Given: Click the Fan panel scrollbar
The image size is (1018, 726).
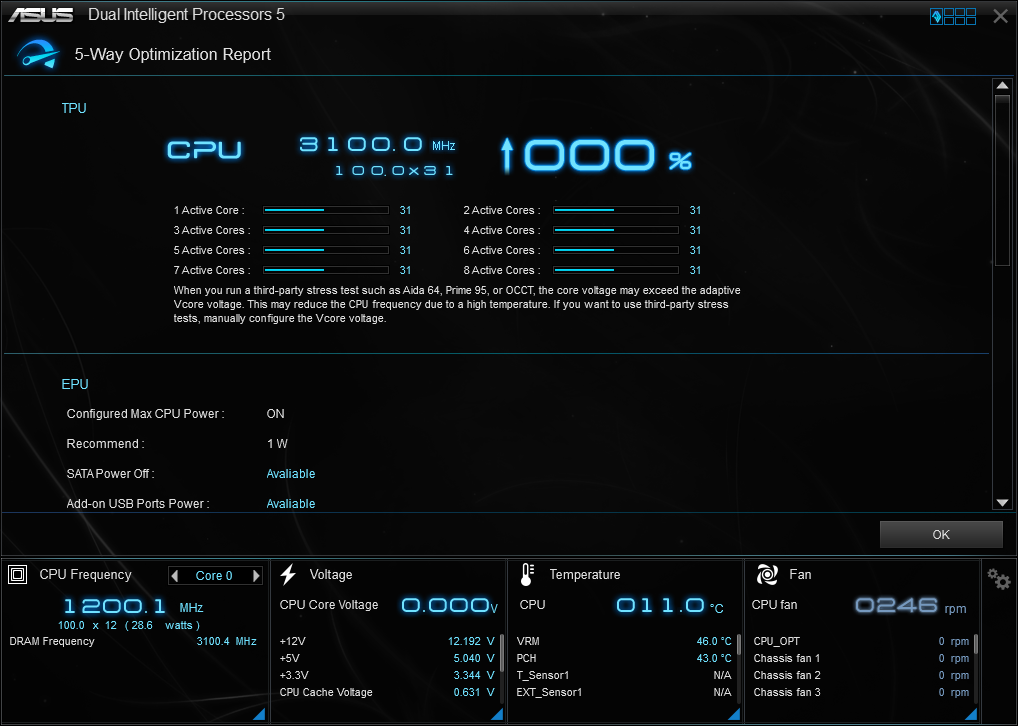Looking at the screenshot, I should pos(976,644).
